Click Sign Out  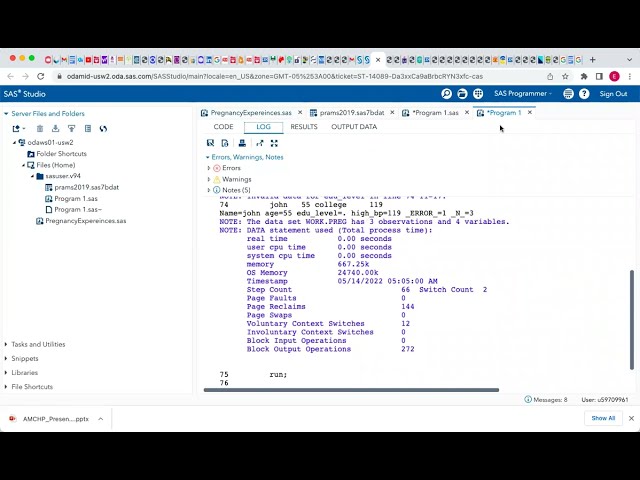pyautogui.click(x=613, y=94)
